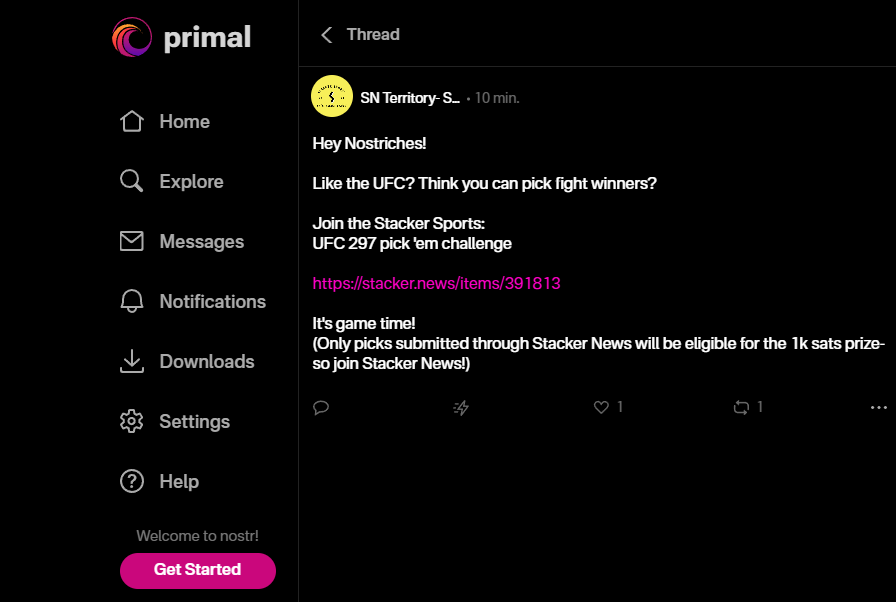Click the Home house icon

[131, 122]
